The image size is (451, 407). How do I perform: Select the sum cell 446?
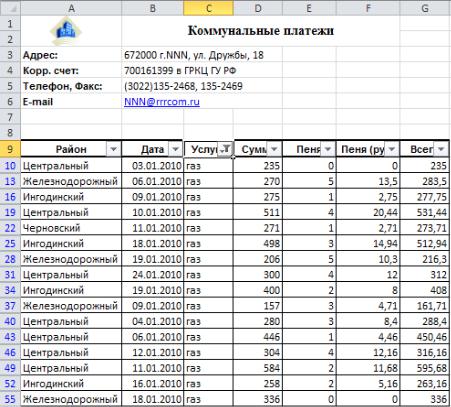click(x=258, y=337)
